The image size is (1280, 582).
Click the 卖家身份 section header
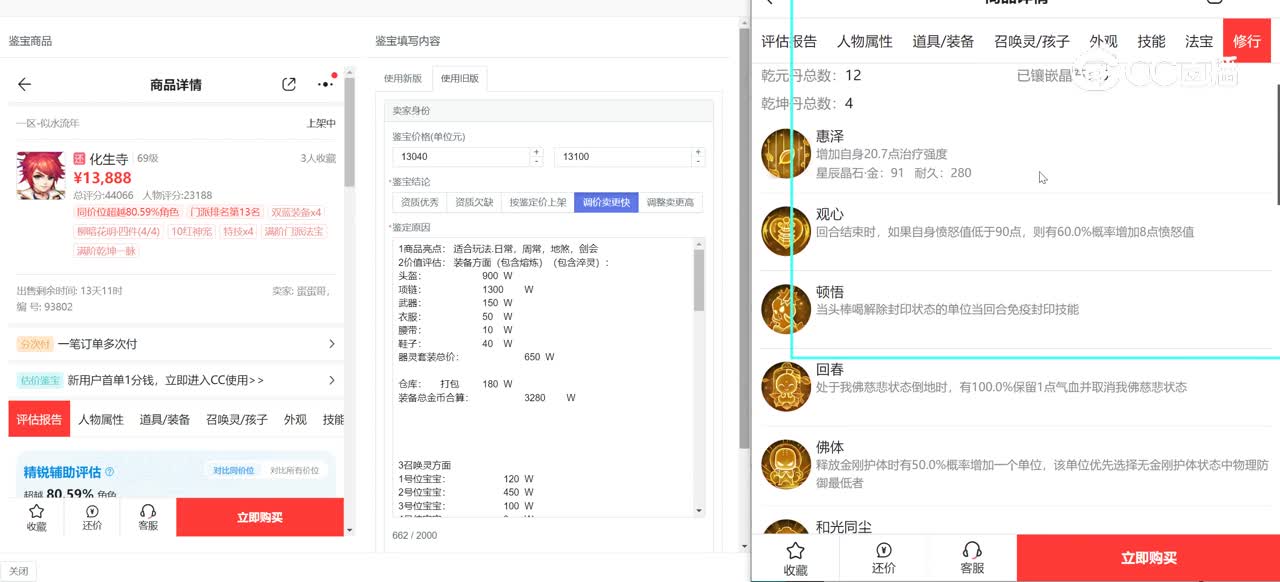(549, 110)
